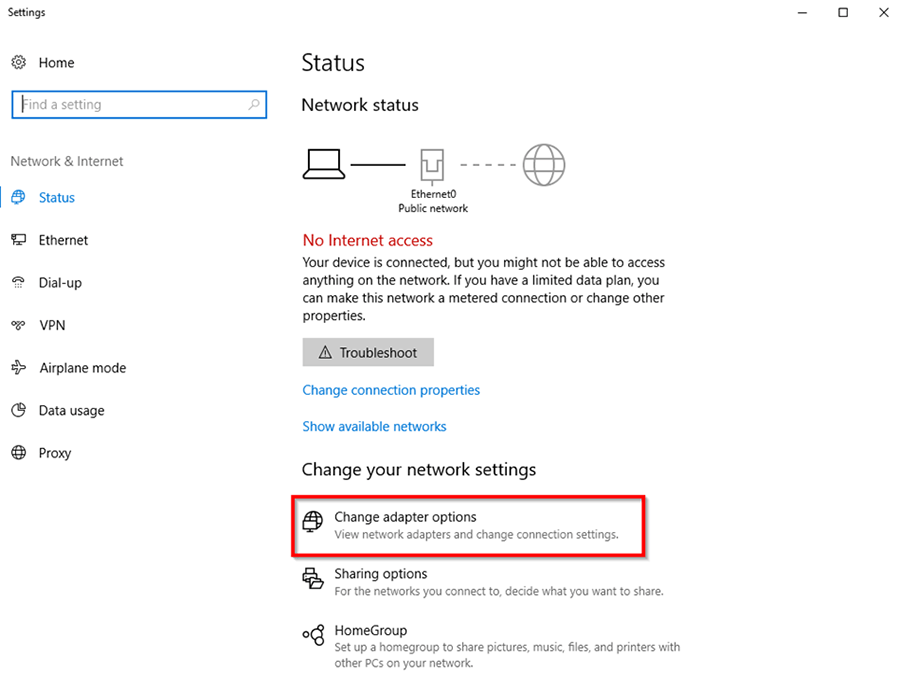The height and width of the screenshot is (675, 900).
Task: Open Show available networks link
Action: 374,426
